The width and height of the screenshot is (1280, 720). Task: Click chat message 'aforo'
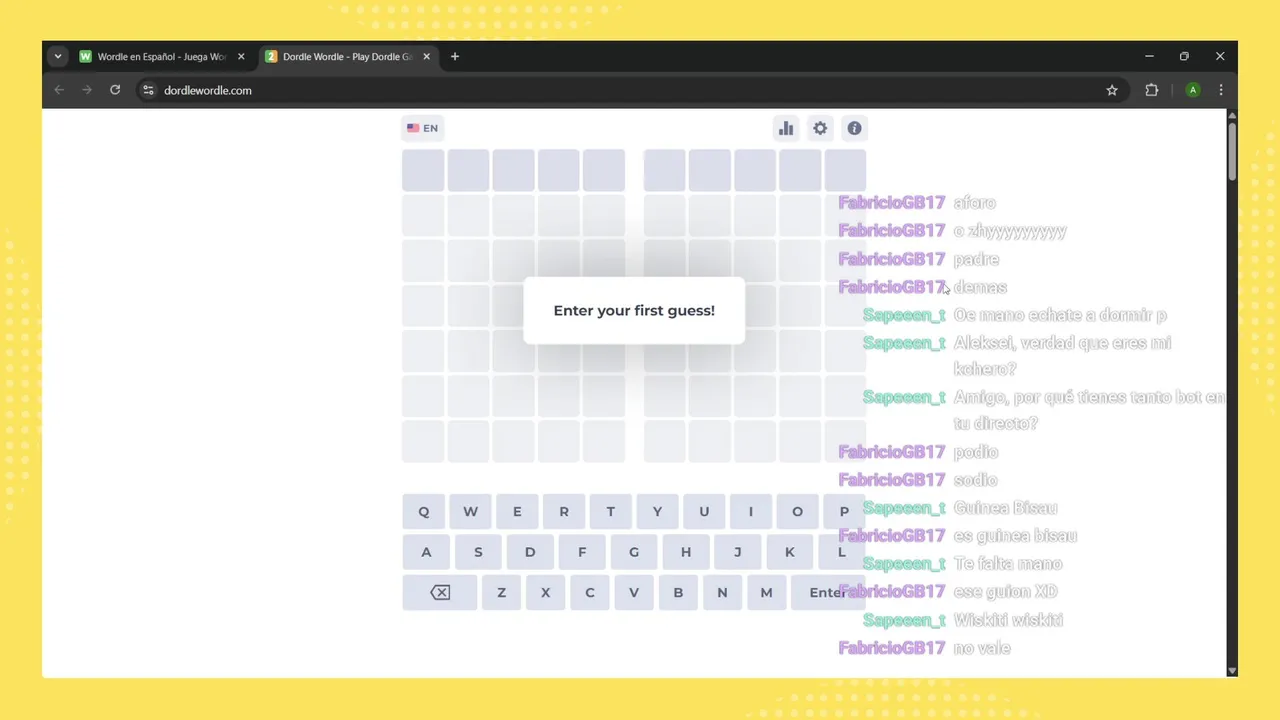coord(975,203)
